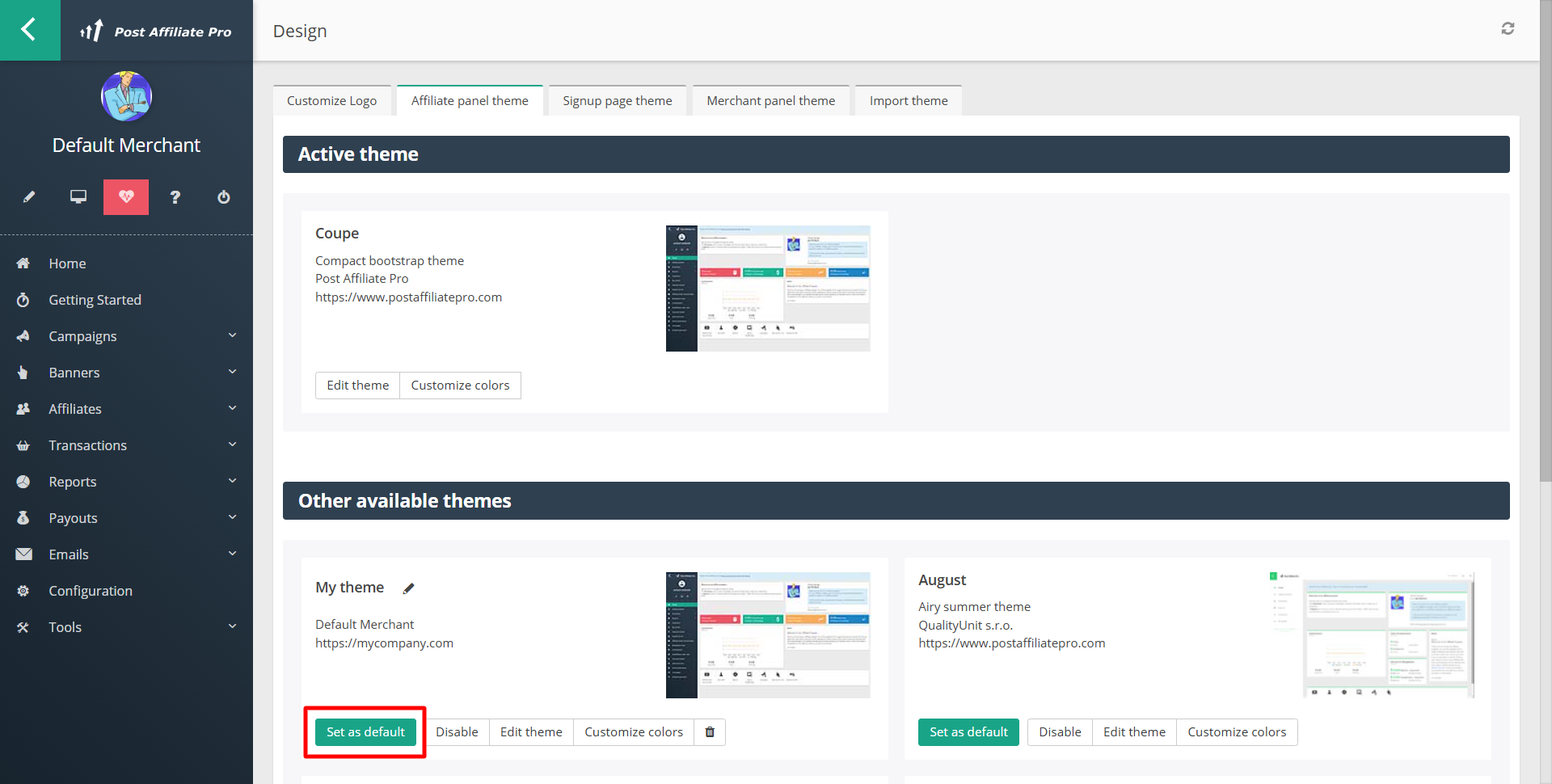Screen dimensions: 1552x784
Task: Click the Home house icon
Action: pyautogui.click(x=23, y=263)
